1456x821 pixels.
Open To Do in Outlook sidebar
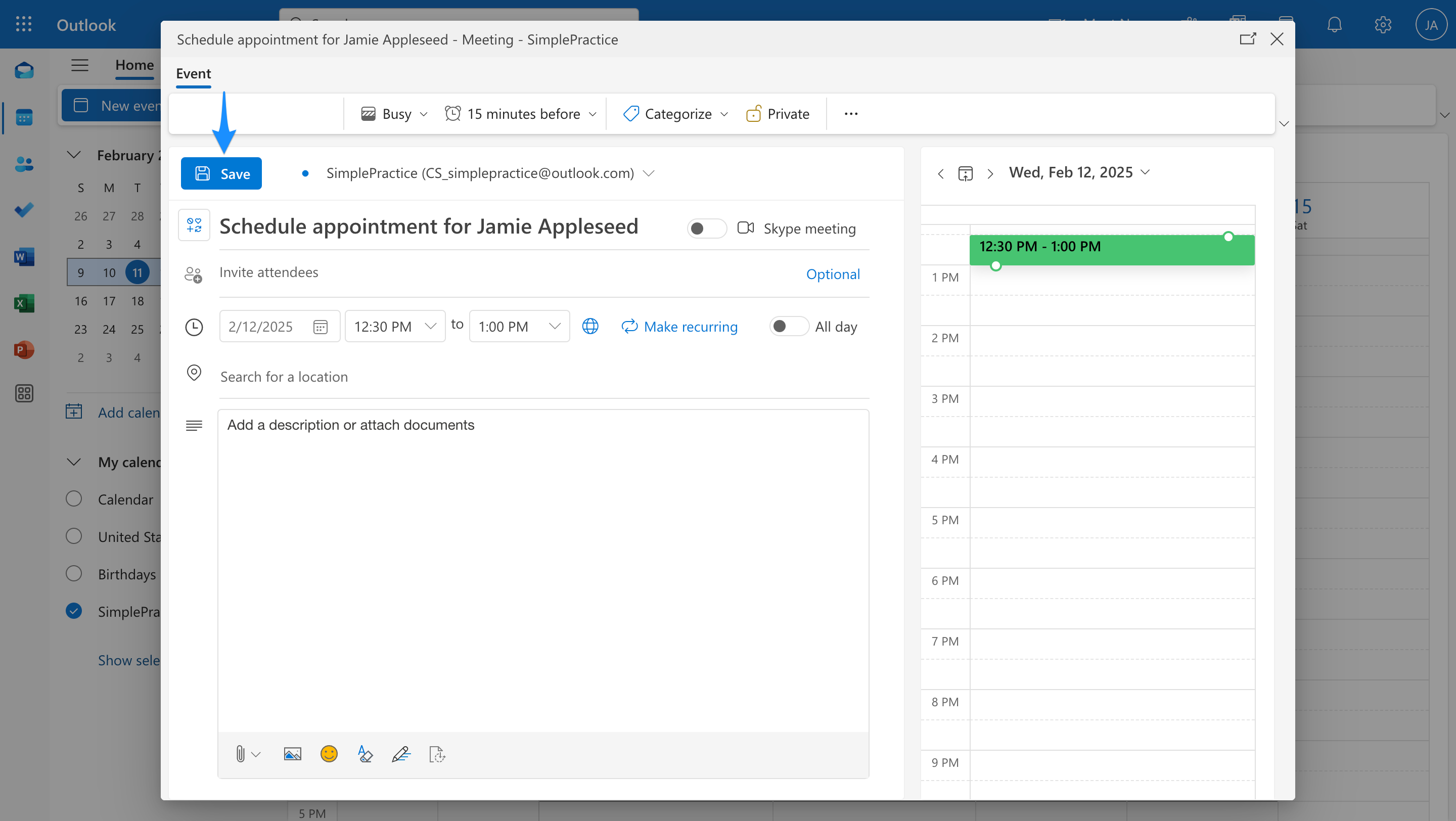coord(24,210)
